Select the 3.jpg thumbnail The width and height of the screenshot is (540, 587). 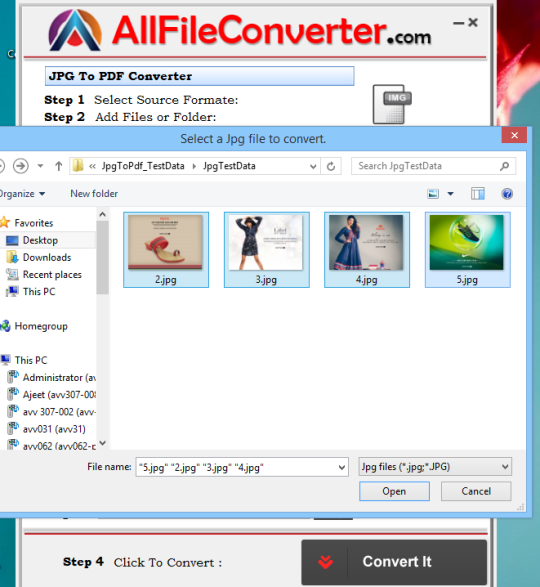click(x=266, y=250)
